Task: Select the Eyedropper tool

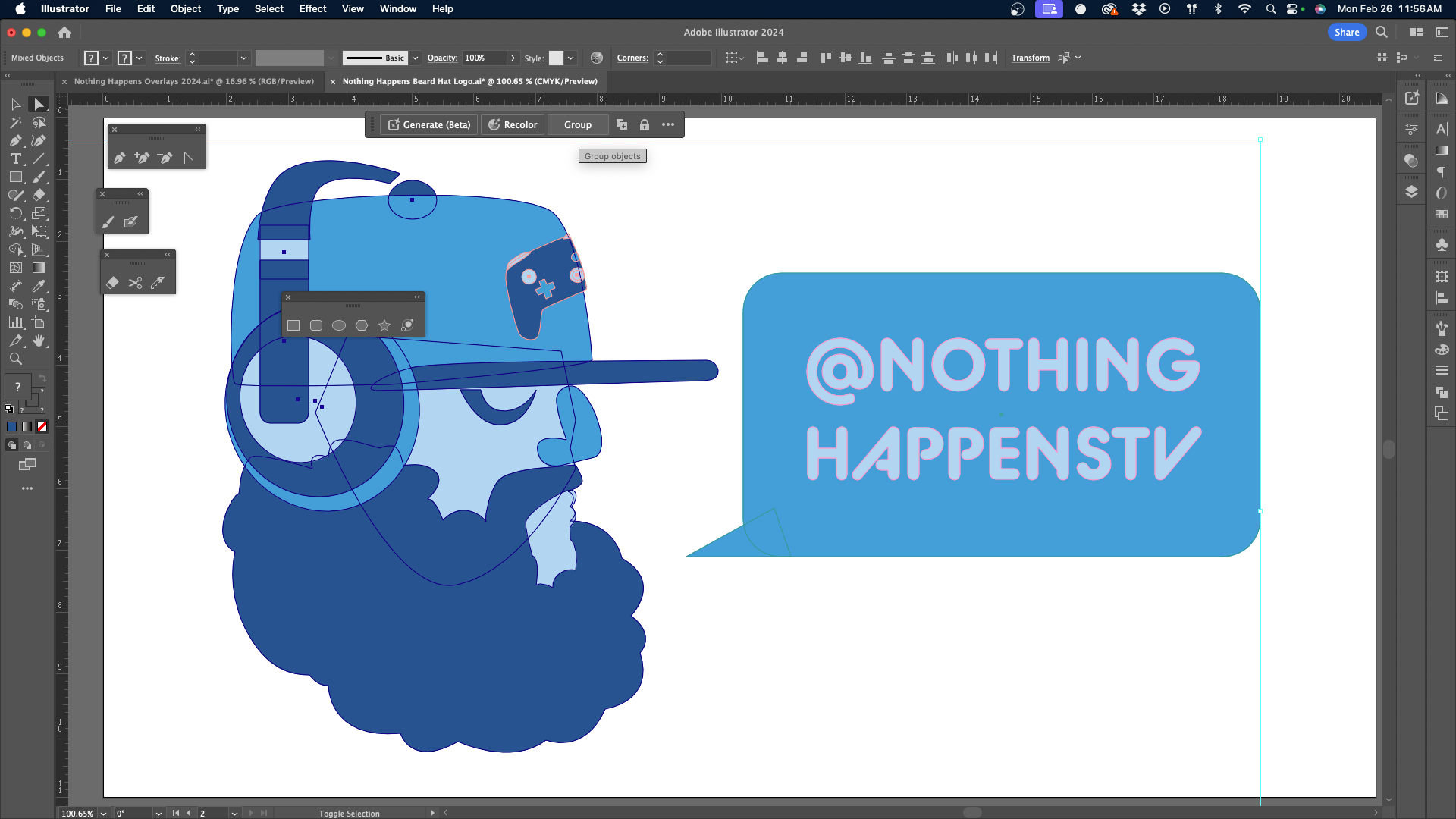Action: [39, 286]
